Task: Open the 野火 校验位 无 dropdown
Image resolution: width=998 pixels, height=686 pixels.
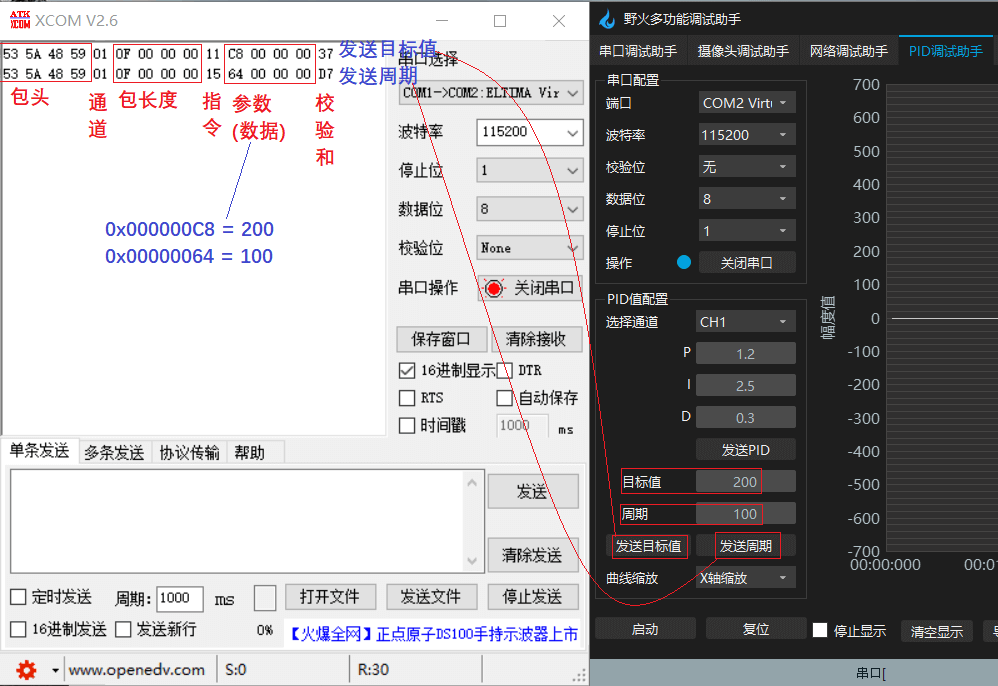Action: pos(747,167)
